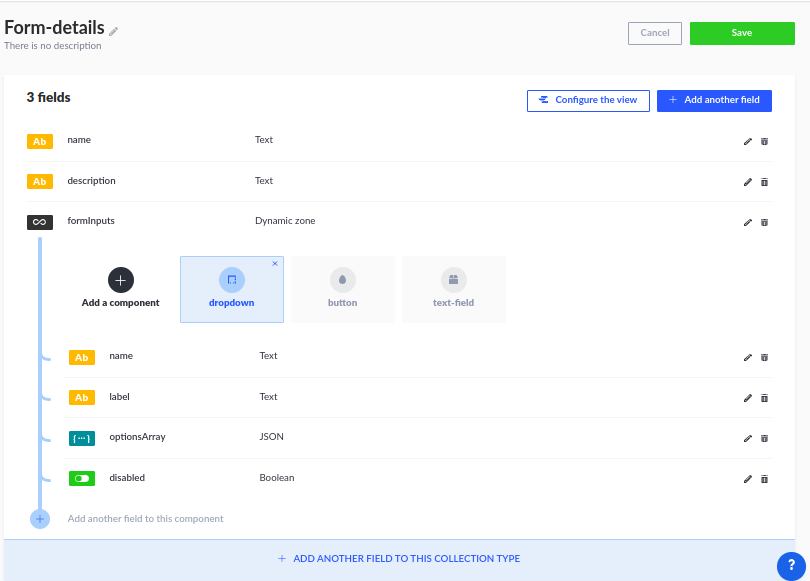Remove dropdown component with the x
This screenshot has height=581, width=810.
tap(275, 263)
